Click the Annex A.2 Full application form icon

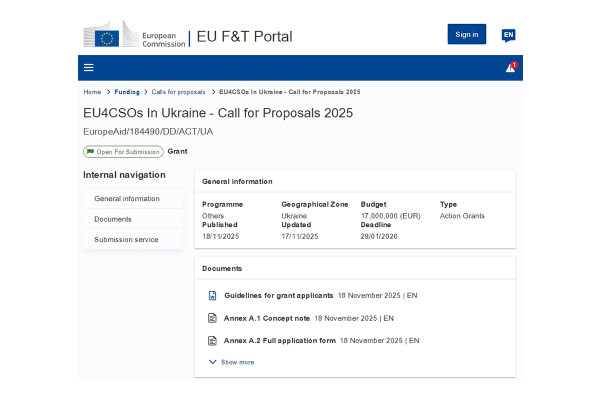[212, 340]
